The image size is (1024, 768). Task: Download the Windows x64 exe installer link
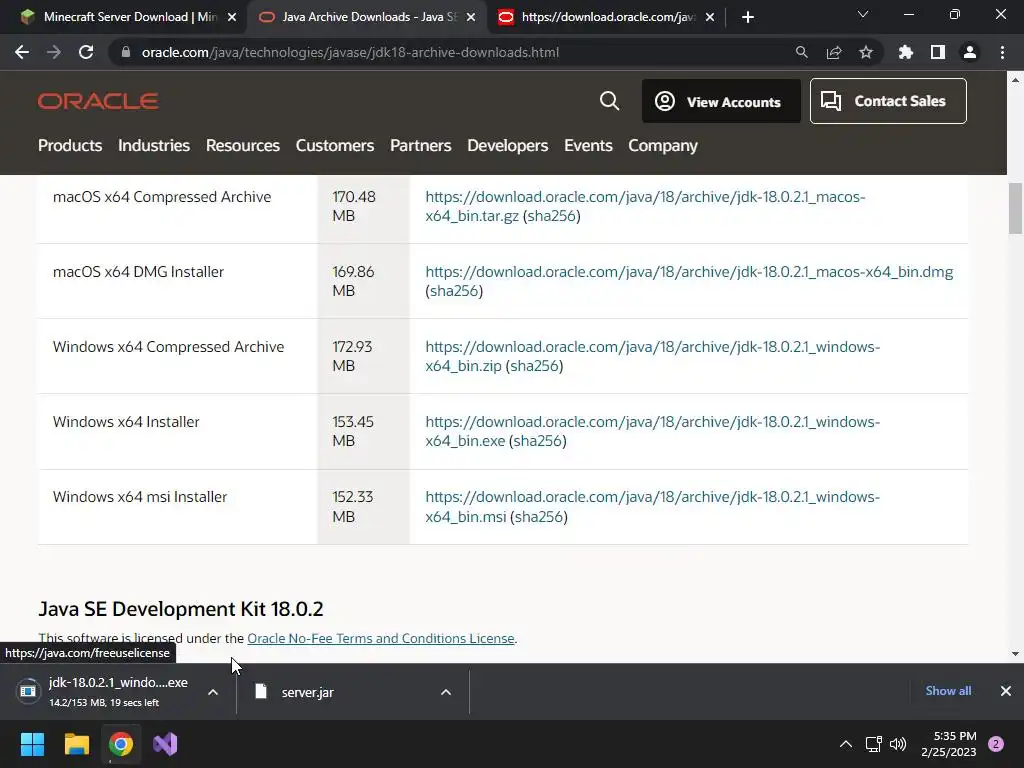coord(652,431)
